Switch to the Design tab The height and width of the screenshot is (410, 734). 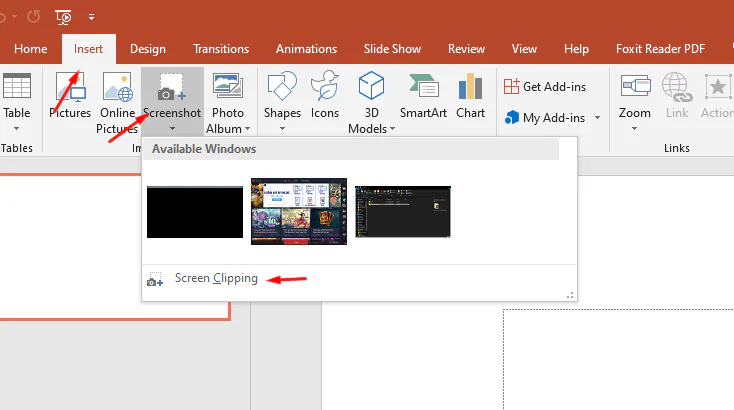(x=148, y=49)
